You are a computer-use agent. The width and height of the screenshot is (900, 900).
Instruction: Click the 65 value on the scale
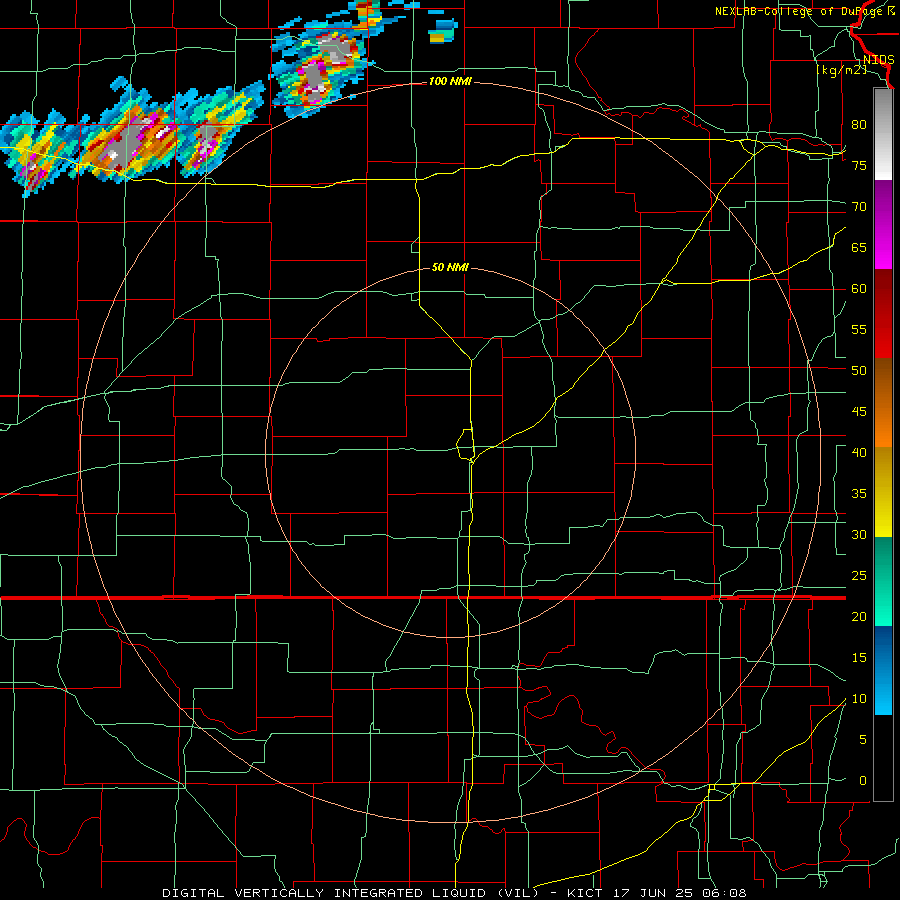[859, 247]
